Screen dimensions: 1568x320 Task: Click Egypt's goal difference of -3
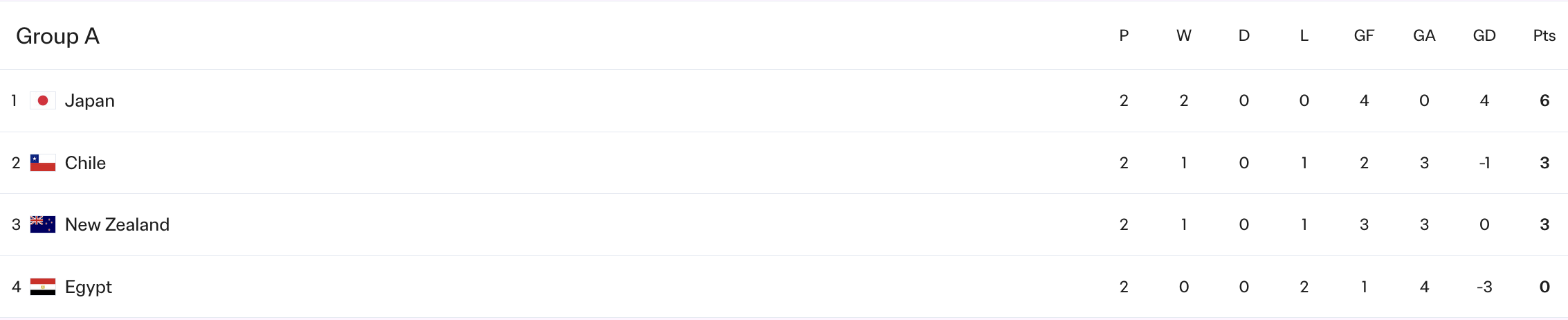click(1484, 287)
